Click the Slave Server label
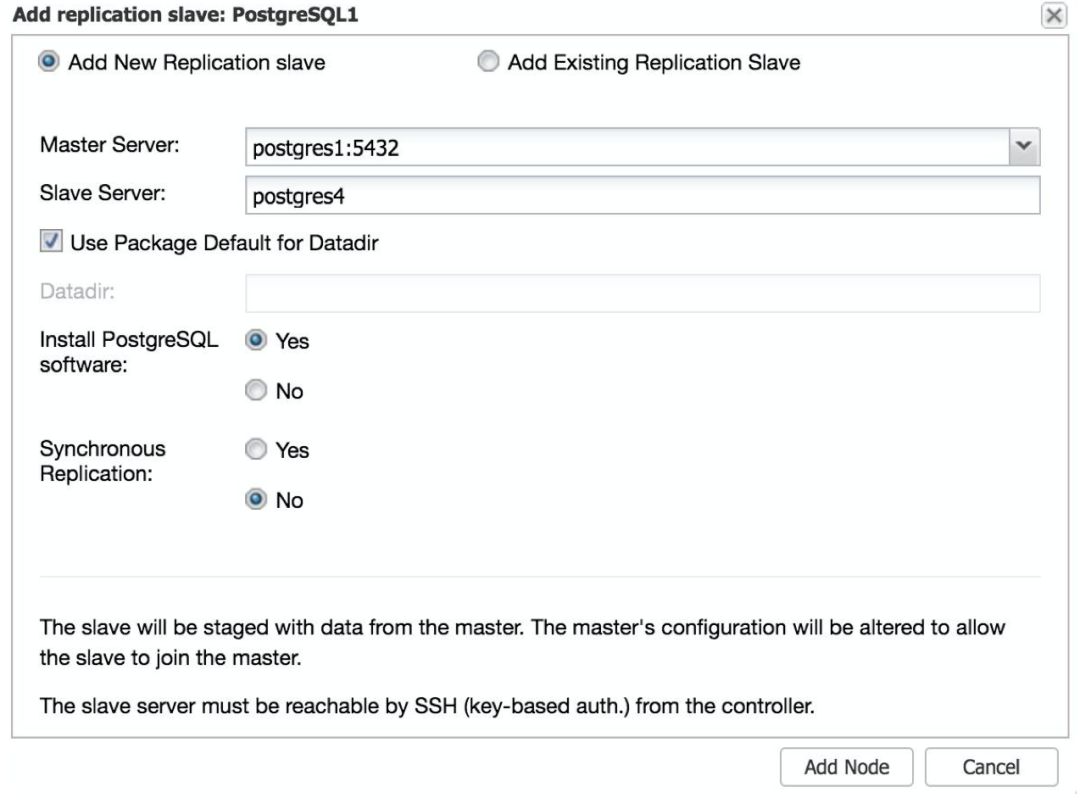 point(102,193)
